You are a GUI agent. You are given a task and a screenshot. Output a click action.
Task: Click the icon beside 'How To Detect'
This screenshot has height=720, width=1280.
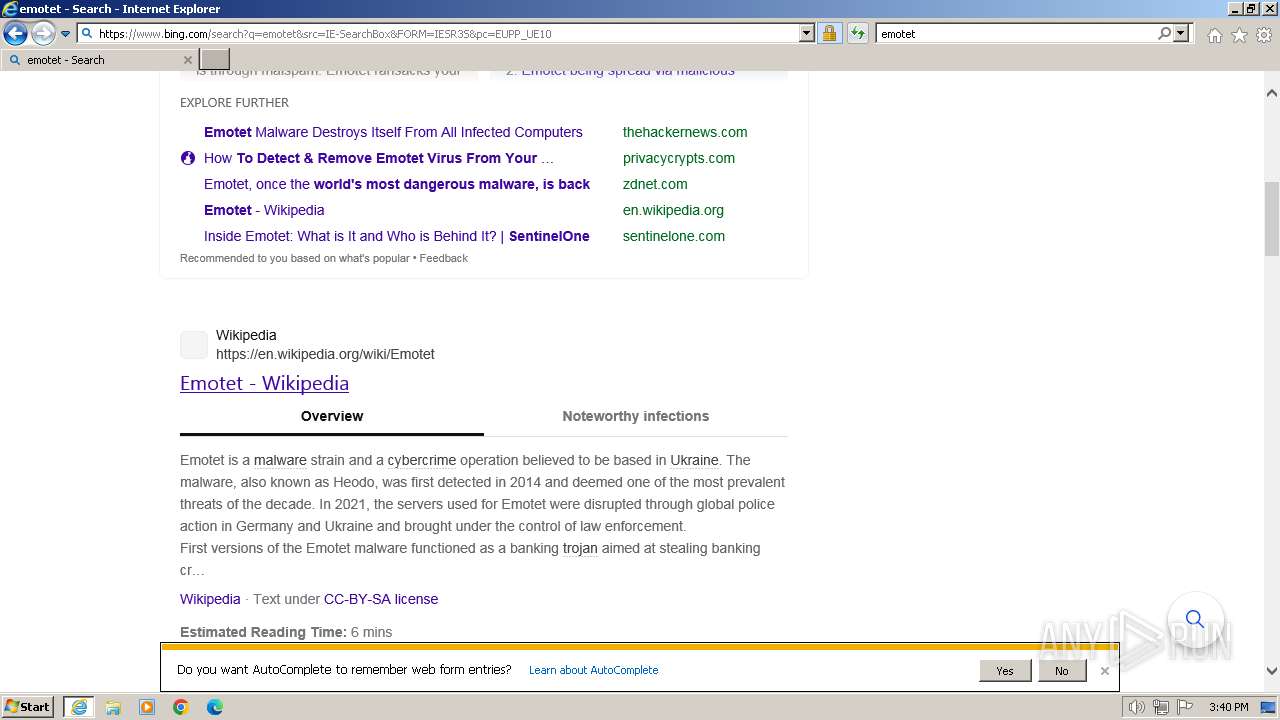188,158
